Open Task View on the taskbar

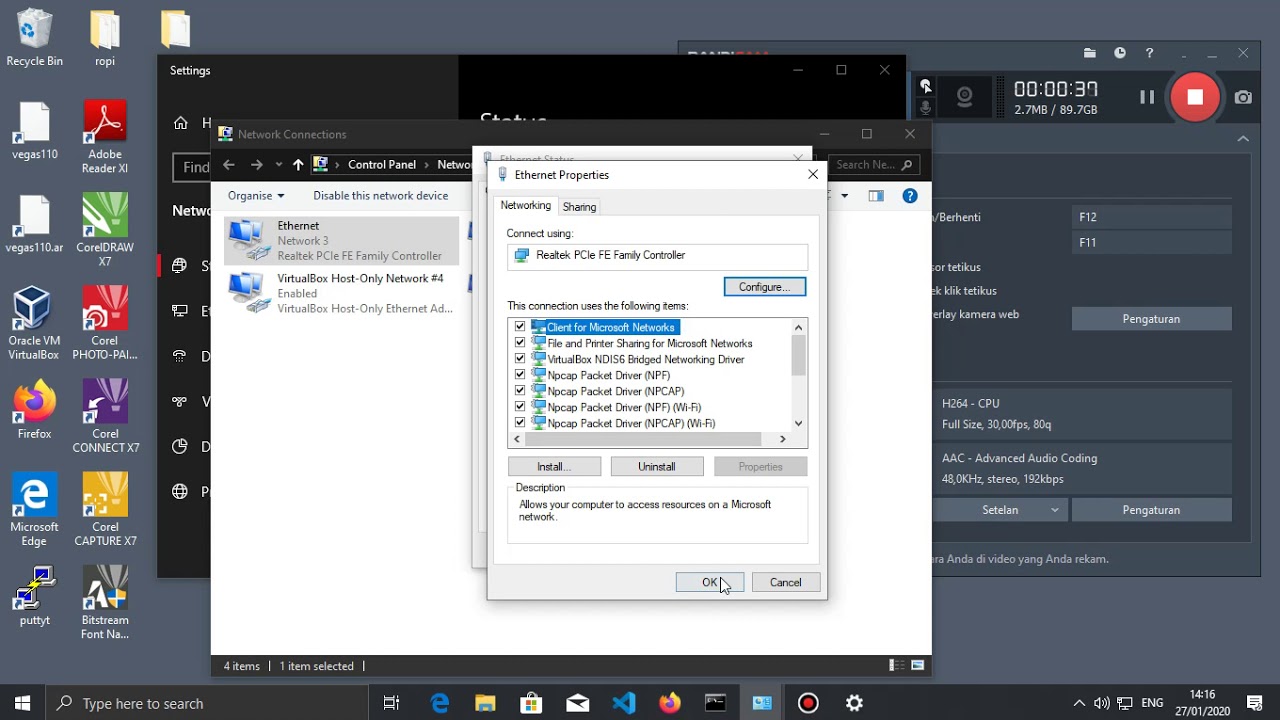pyautogui.click(x=392, y=703)
